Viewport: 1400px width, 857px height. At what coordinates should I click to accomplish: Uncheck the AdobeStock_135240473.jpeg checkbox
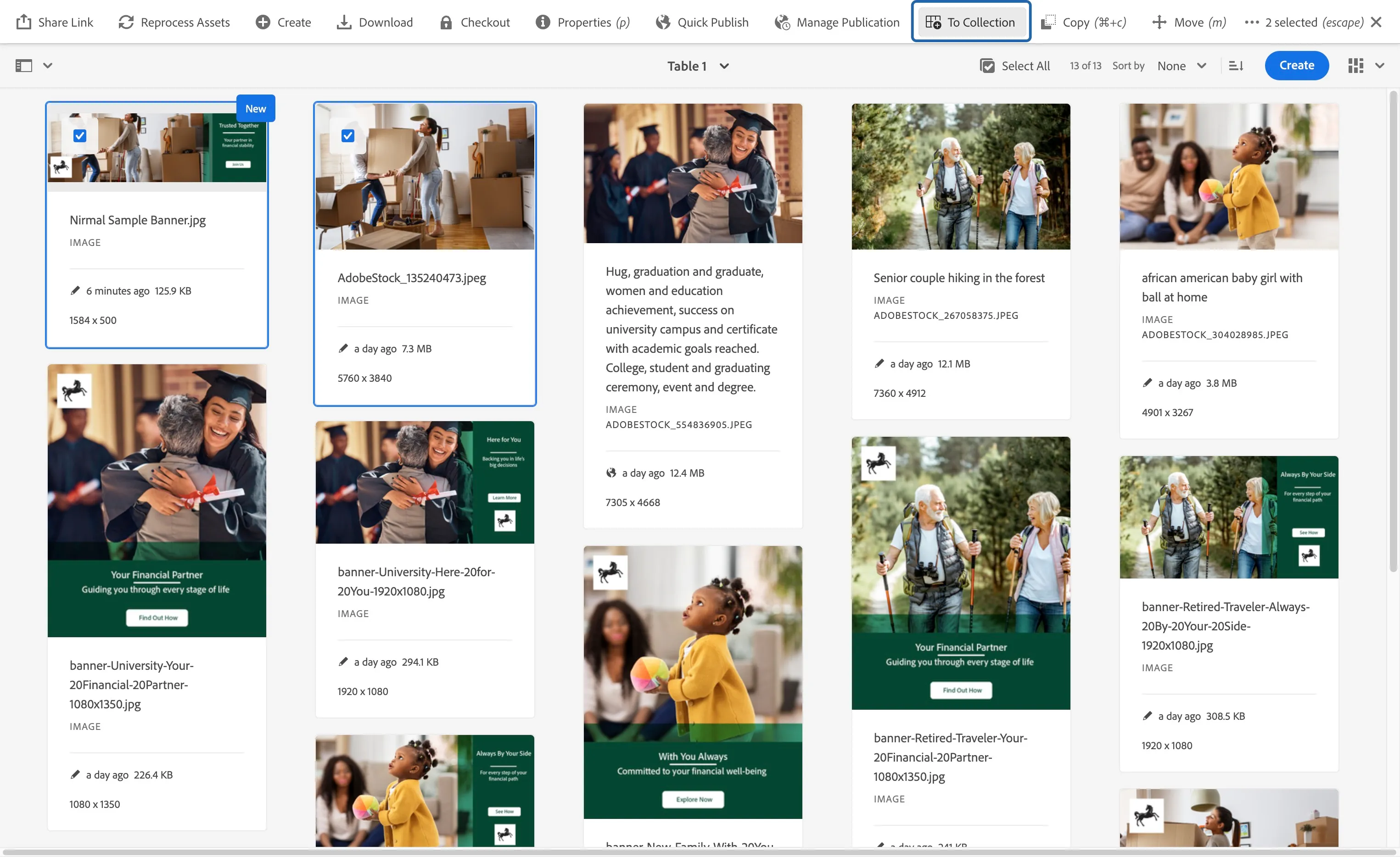point(348,136)
